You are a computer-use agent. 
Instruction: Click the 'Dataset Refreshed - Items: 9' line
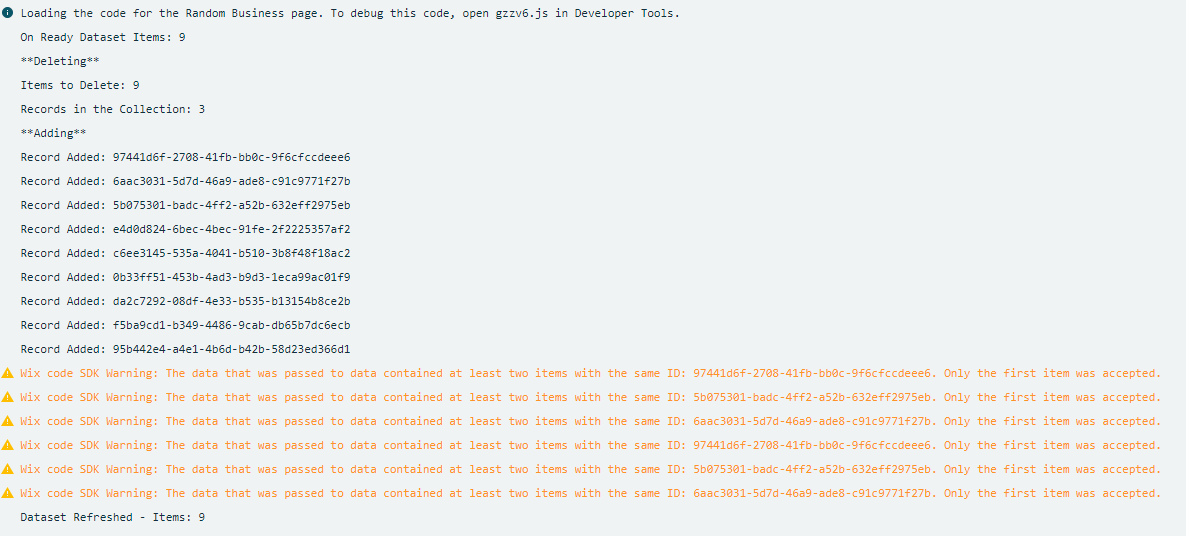pyautogui.click(x=113, y=517)
